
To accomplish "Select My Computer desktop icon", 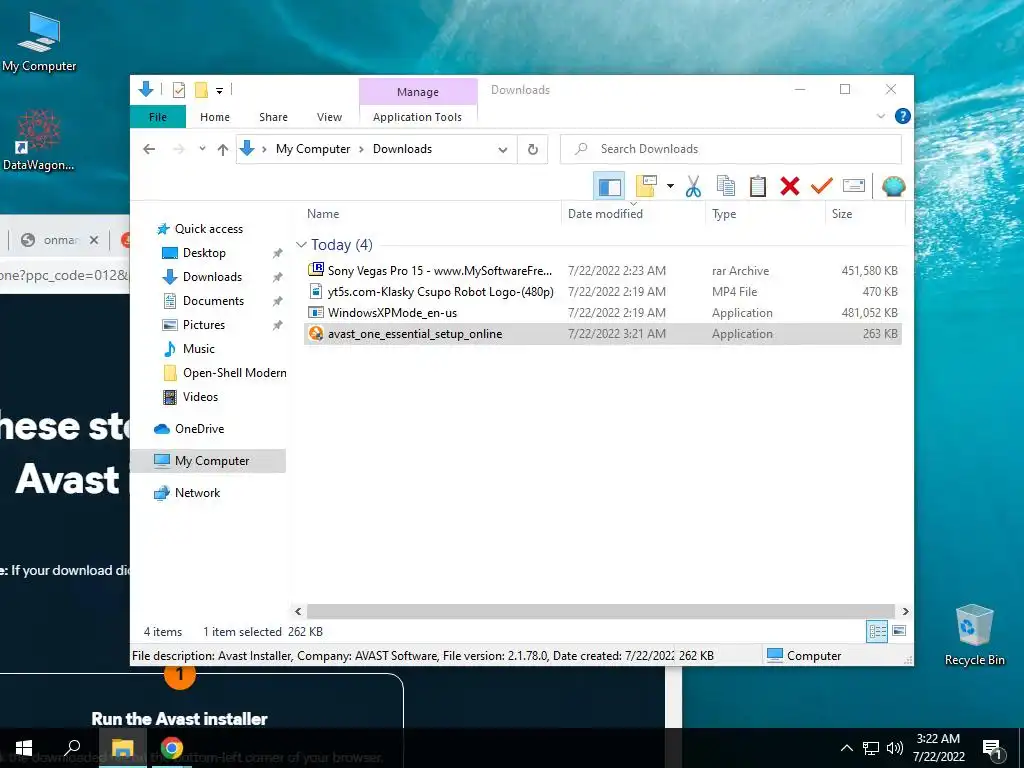I will (x=39, y=42).
